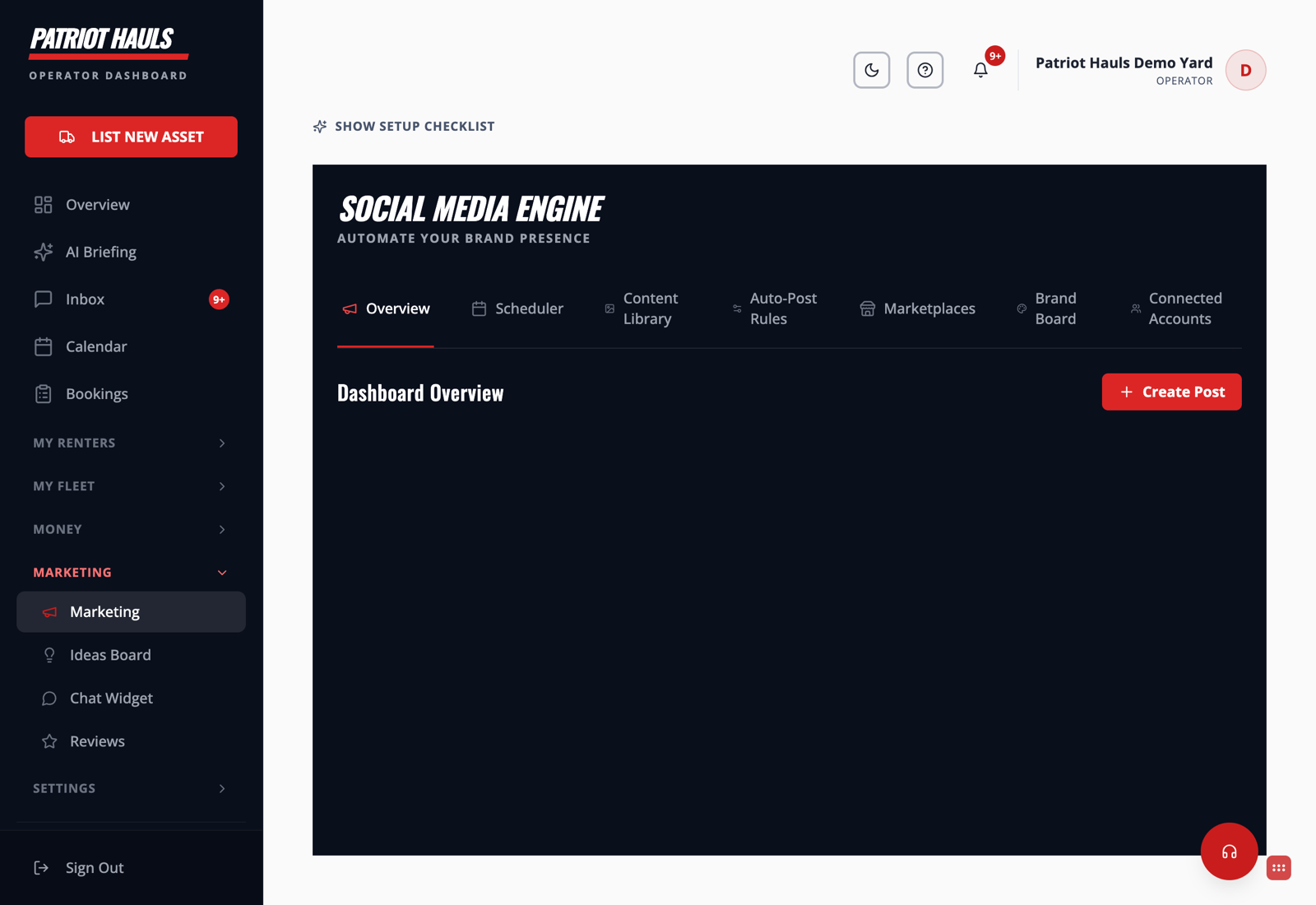Click Patriot Hauls Demo Yard account name
This screenshot has width=1316, height=905.
1124,63
